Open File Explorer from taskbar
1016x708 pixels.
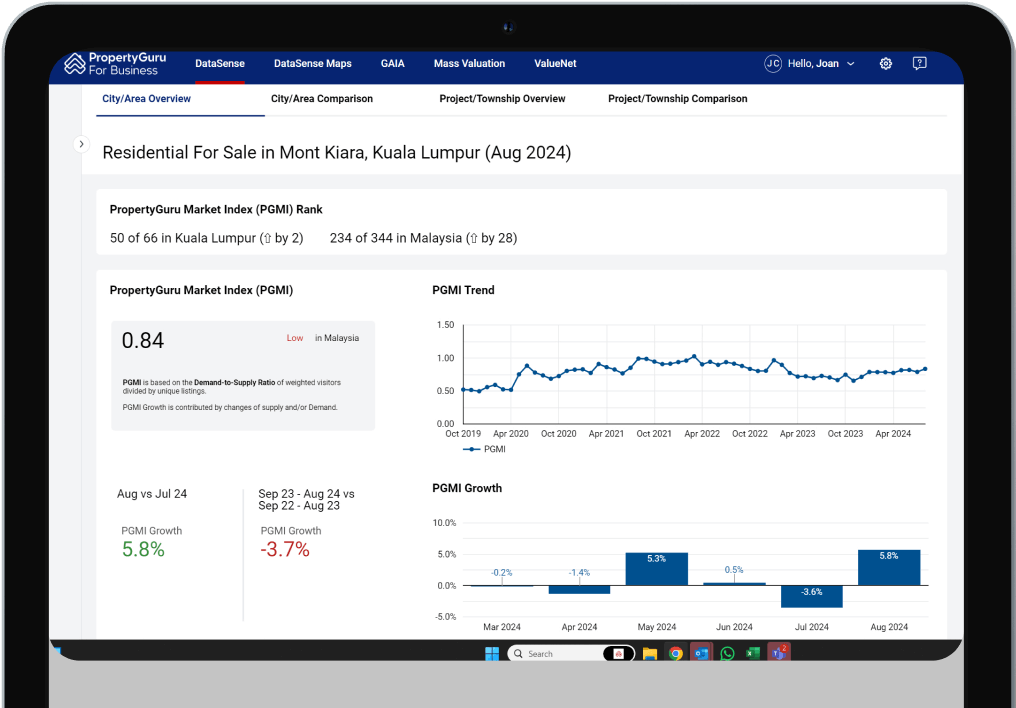[650, 654]
